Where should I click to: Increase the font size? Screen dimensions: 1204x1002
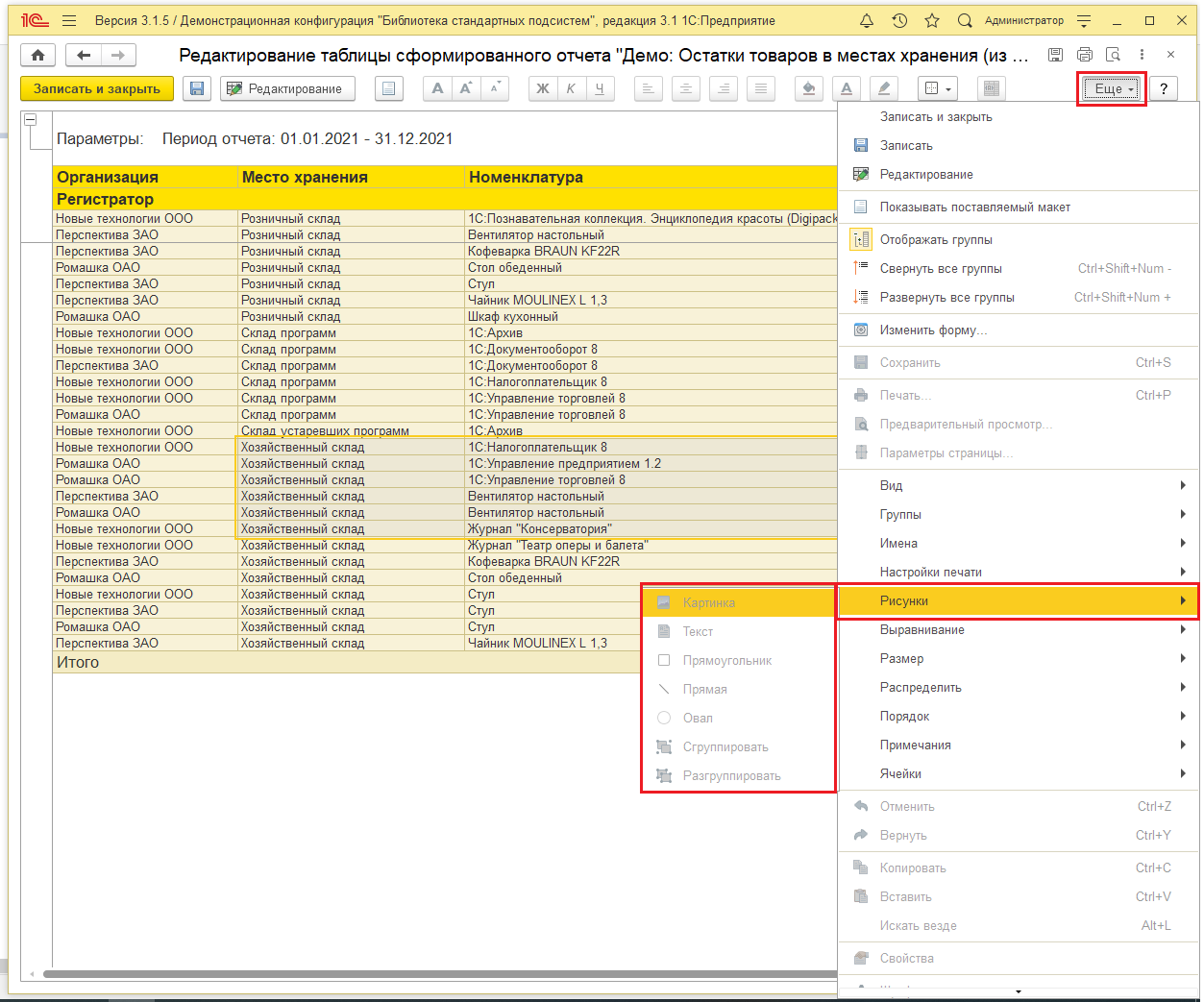(x=466, y=88)
